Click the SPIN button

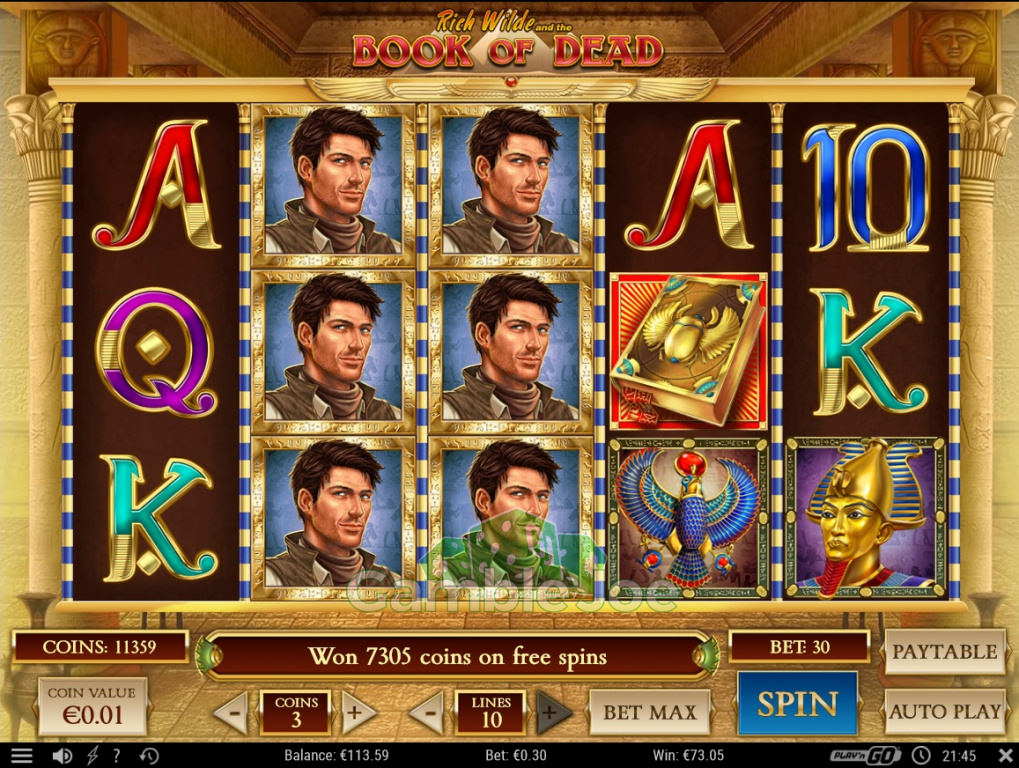[x=798, y=704]
